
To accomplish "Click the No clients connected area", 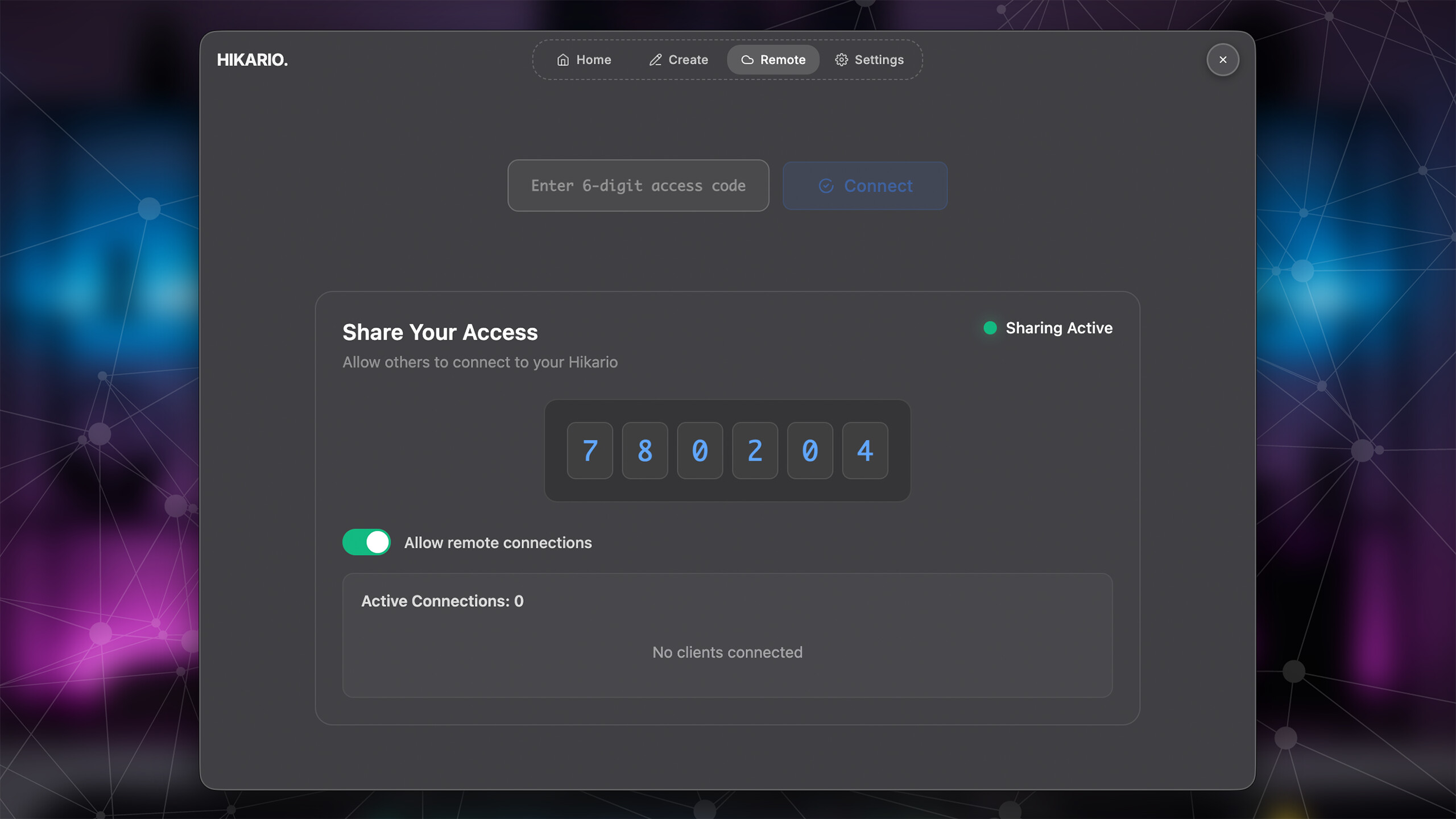I will (x=727, y=652).
